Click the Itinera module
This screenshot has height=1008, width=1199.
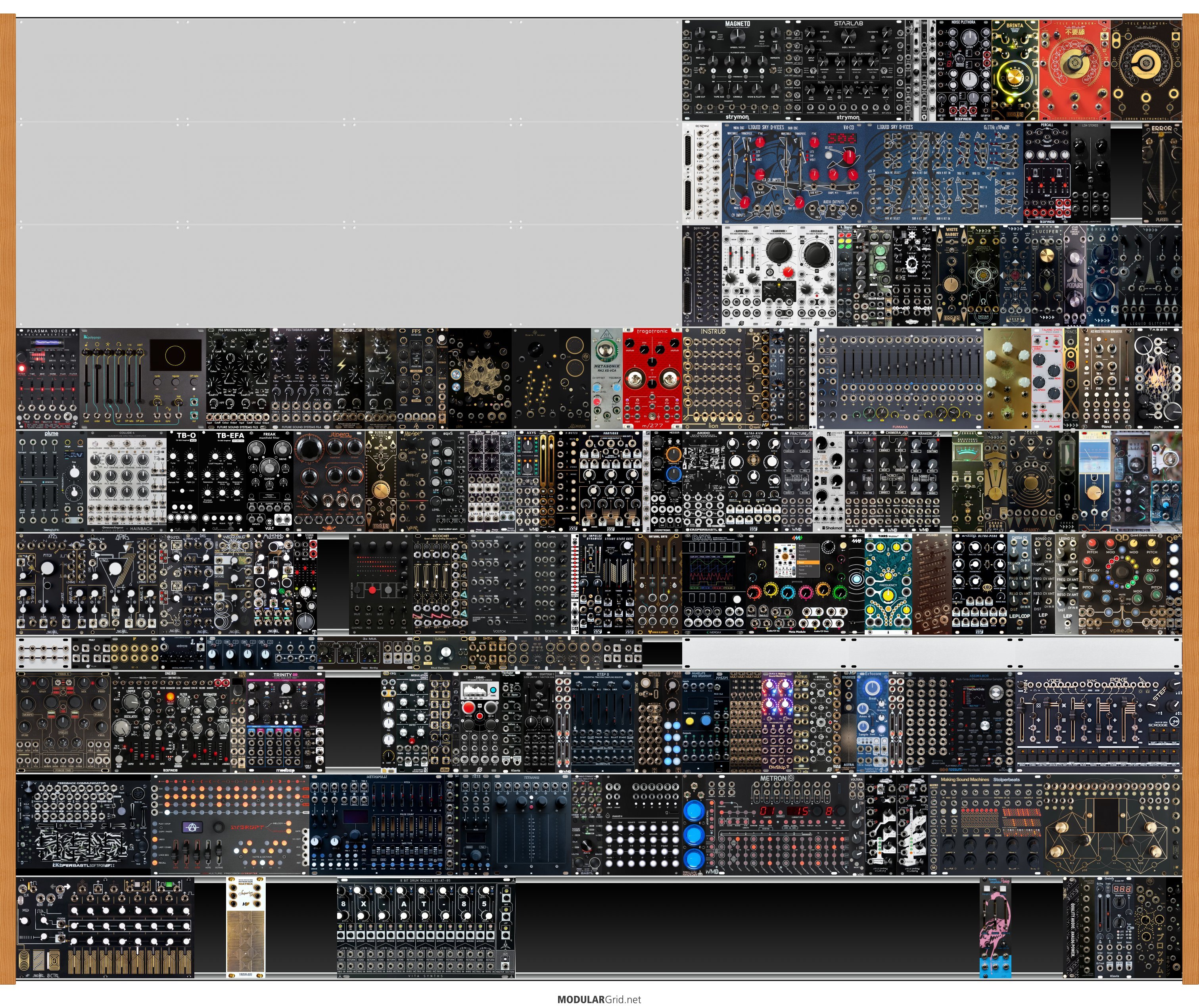click(x=330, y=481)
